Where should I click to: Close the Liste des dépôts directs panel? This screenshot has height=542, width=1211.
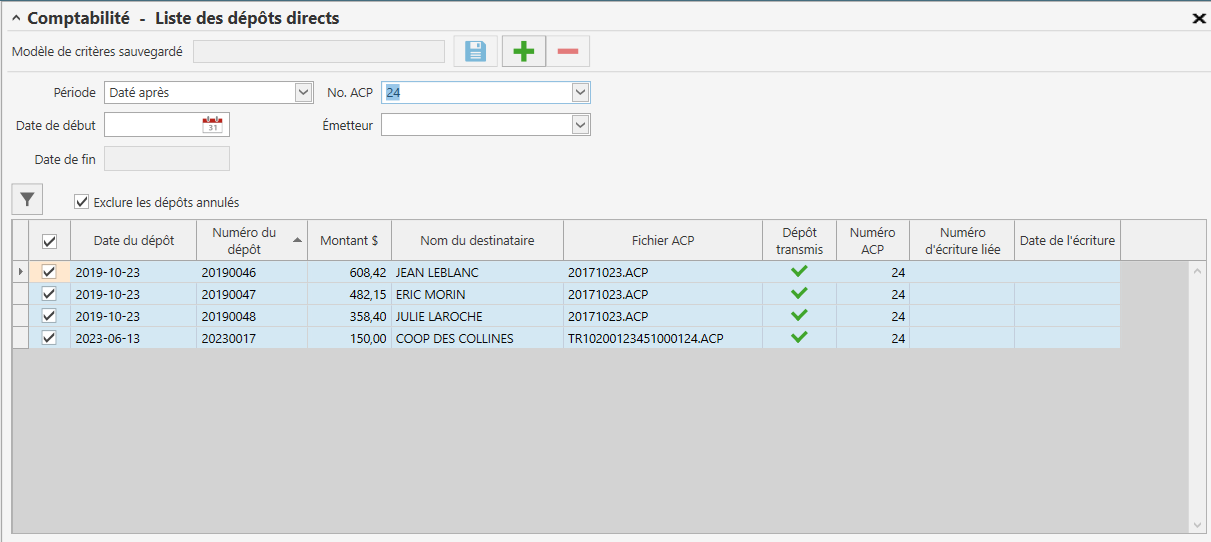(x=1198, y=18)
